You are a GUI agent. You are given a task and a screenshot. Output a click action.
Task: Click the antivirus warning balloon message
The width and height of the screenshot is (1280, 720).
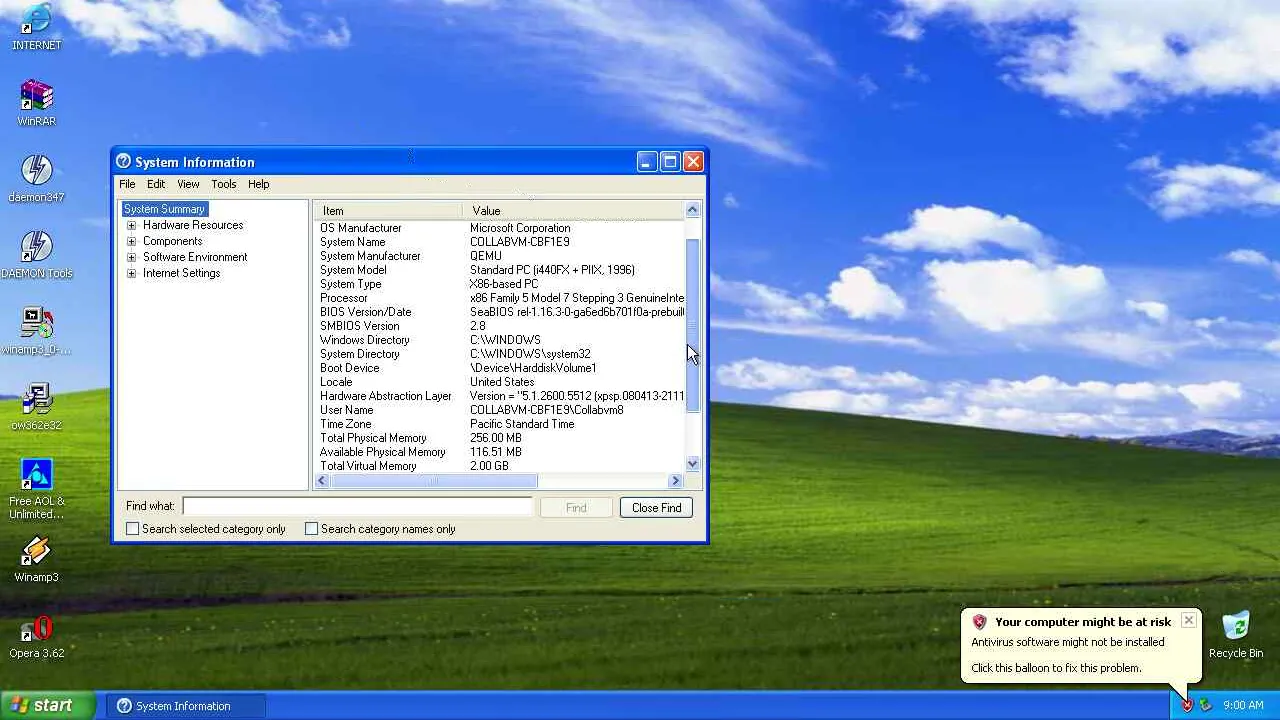click(1068, 642)
